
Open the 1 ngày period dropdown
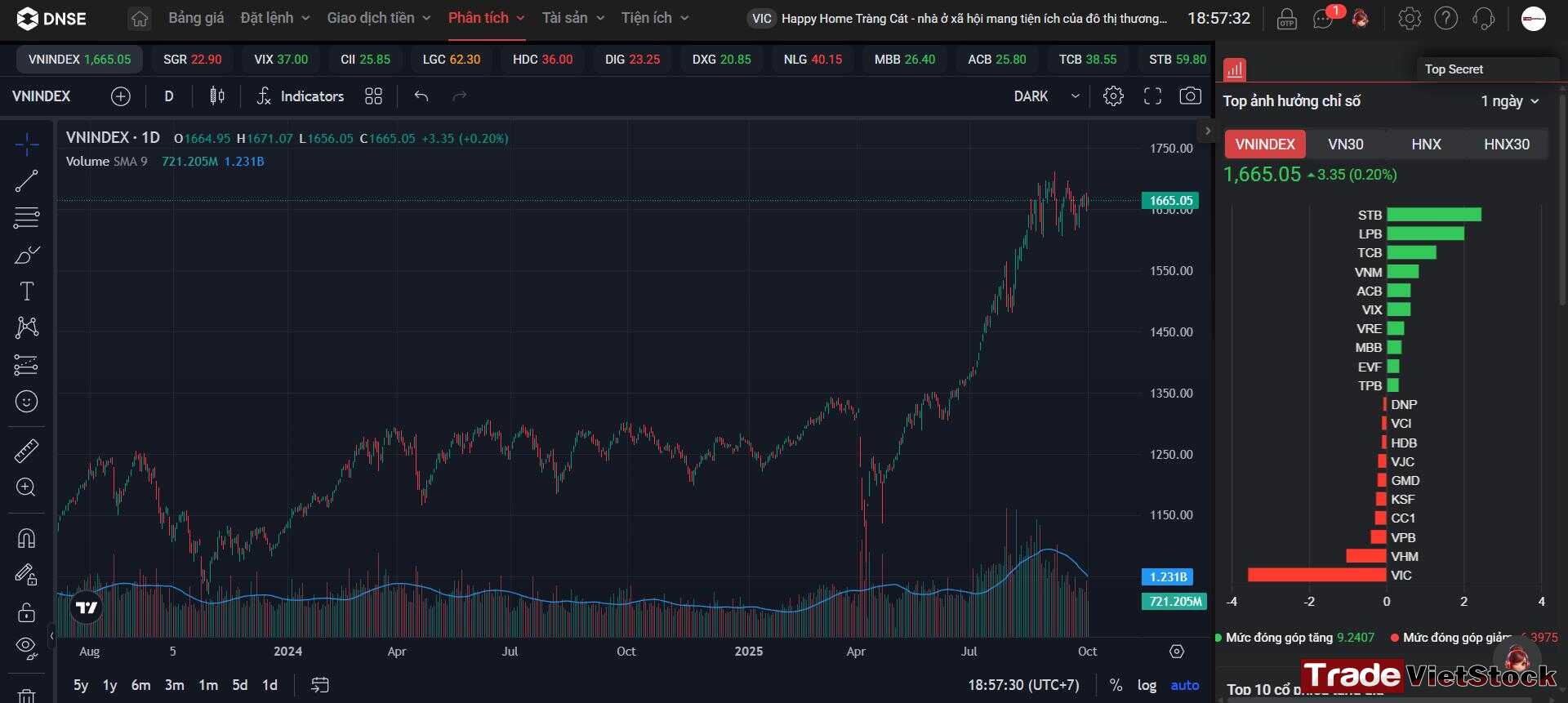(1510, 101)
